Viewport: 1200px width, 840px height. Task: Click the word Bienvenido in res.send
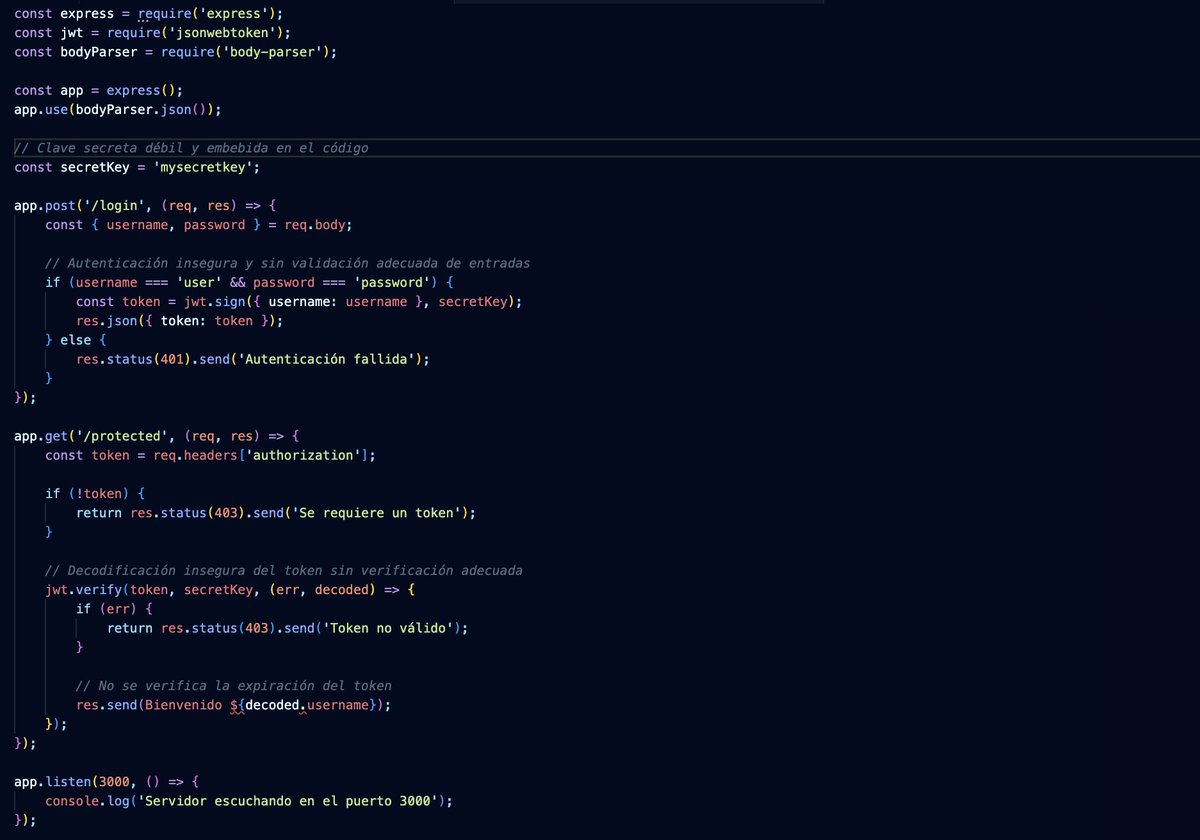click(184, 705)
